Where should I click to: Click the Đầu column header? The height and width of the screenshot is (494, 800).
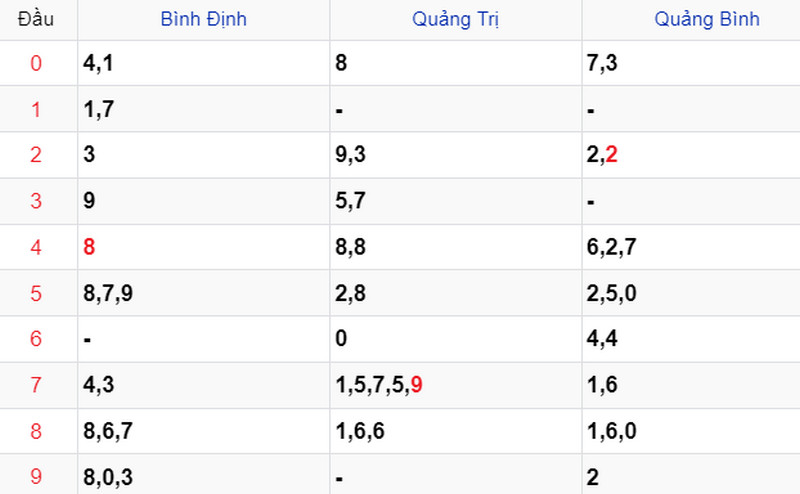pyautogui.click(x=36, y=19)
